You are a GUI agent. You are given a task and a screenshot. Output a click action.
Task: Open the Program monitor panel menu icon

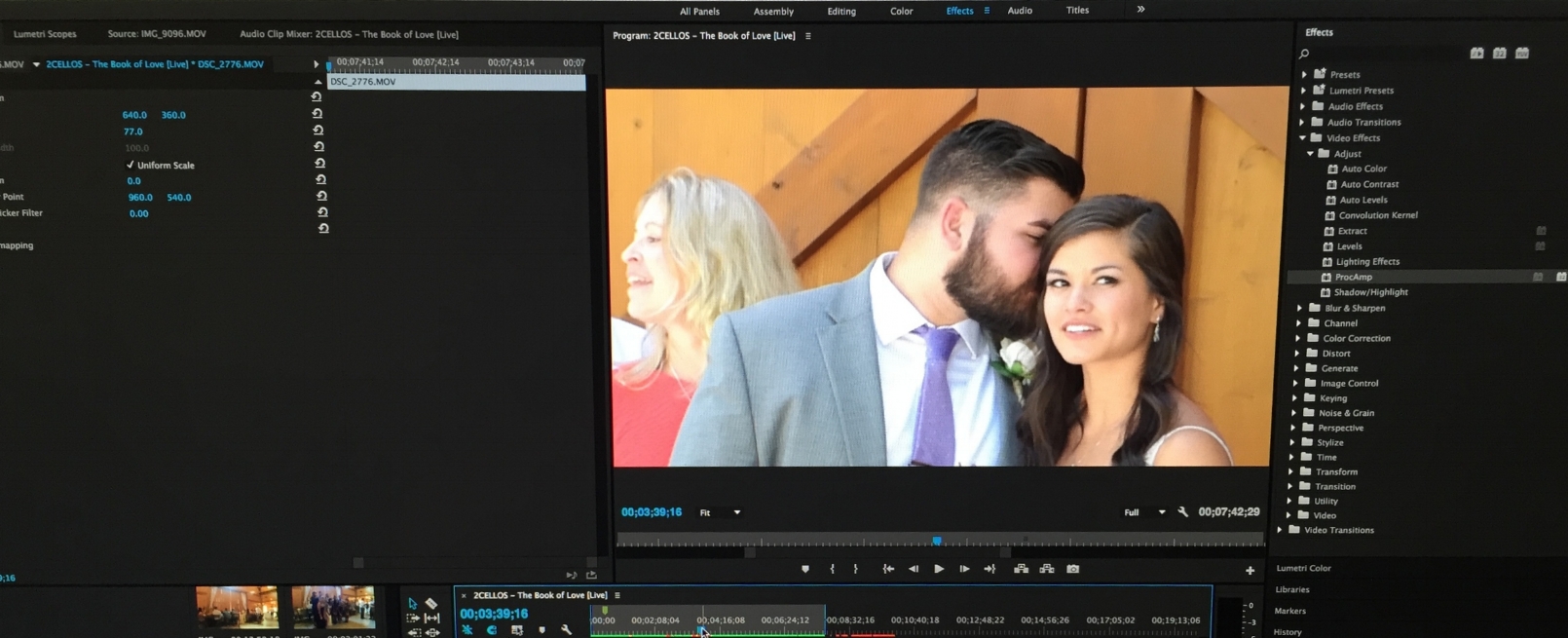click(x=807, y=36)
